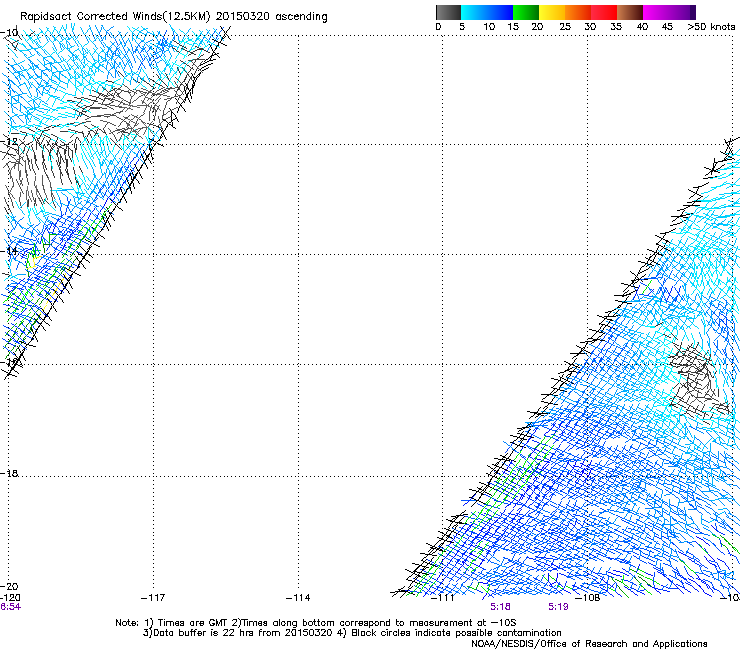Click the magenta 40-45 knots legend swatch

(656, 12)
